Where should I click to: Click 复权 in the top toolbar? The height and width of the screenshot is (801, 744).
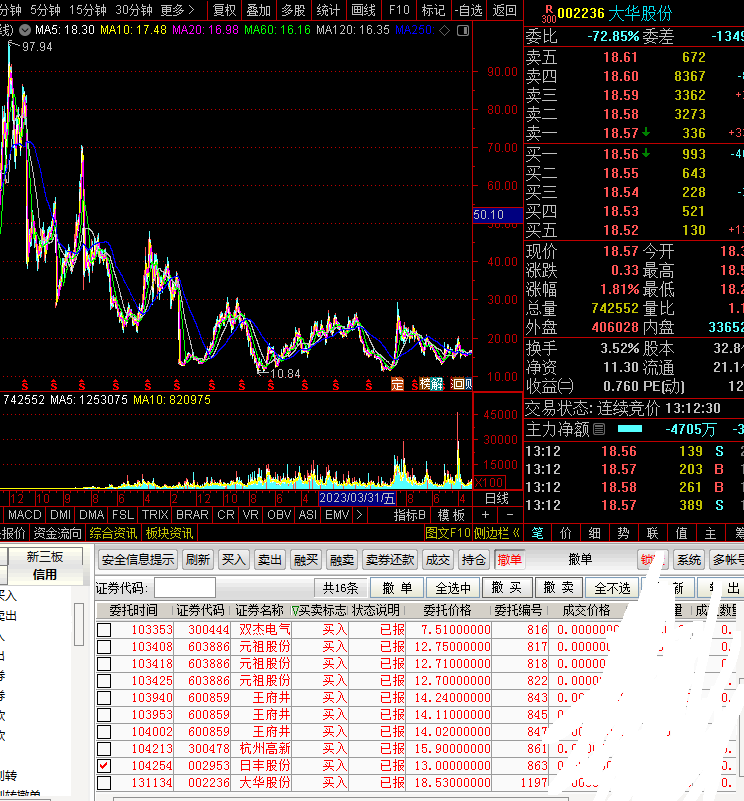225,10
